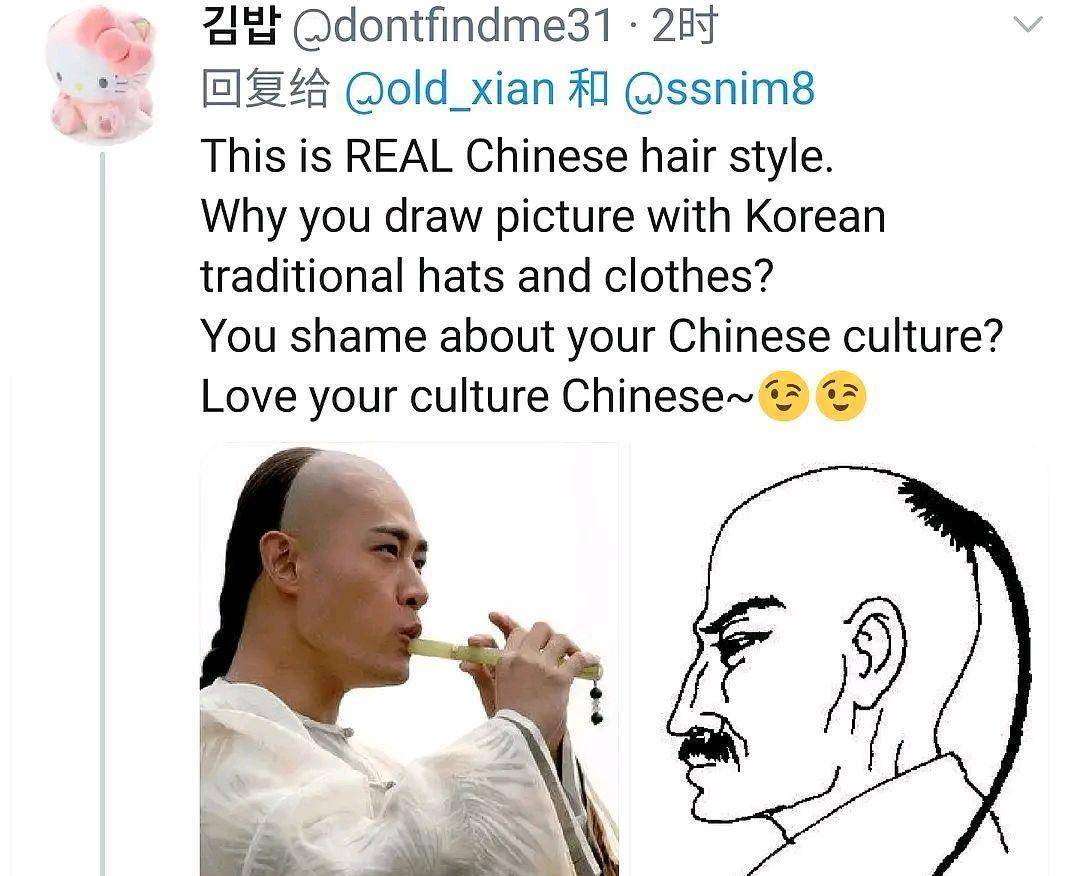Screen dimensions: 1080x876
Task: Click the 'This is REAL Chinese hair style.' line
Action: 517,156
